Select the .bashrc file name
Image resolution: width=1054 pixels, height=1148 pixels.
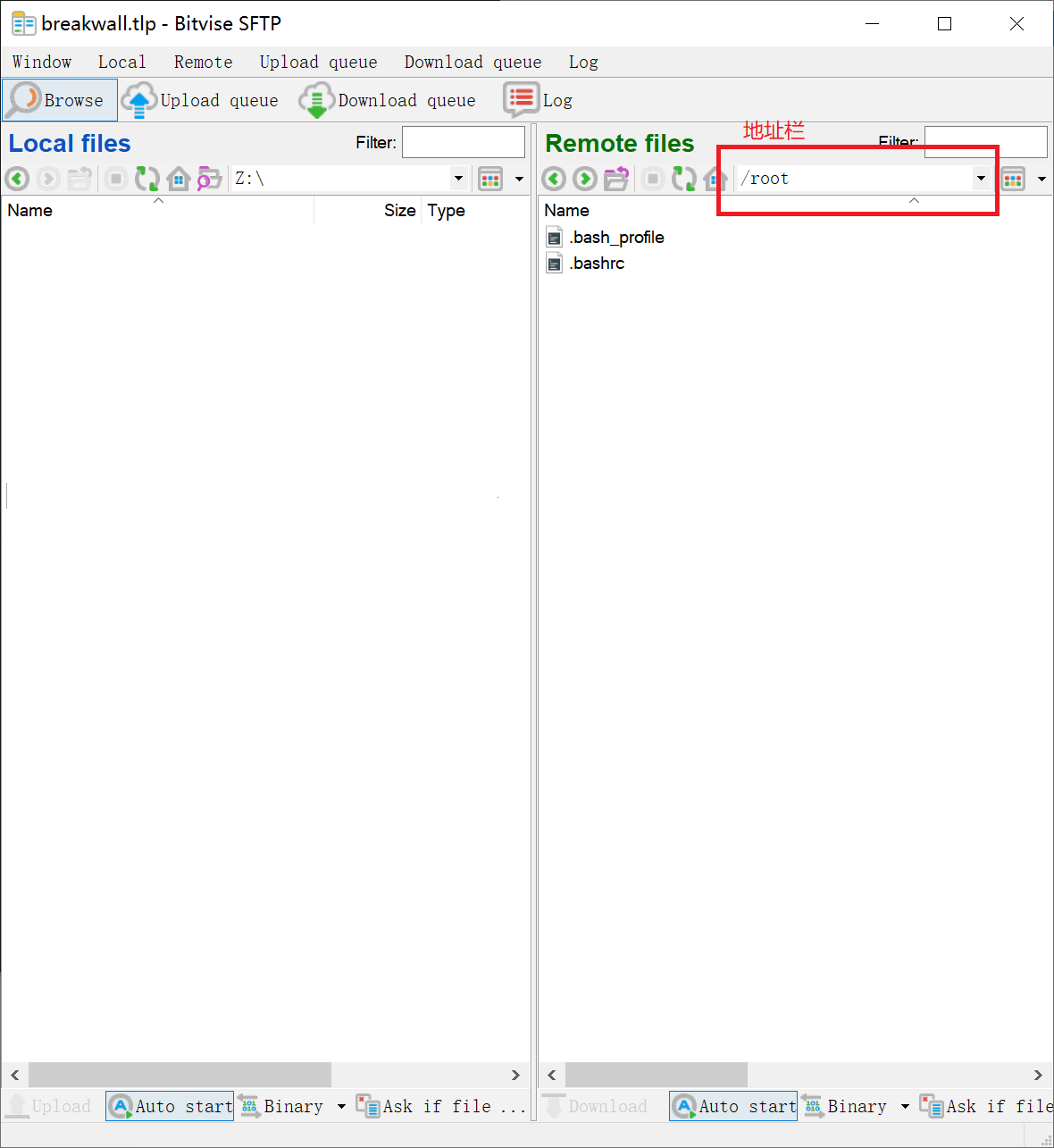coord(598,264)
